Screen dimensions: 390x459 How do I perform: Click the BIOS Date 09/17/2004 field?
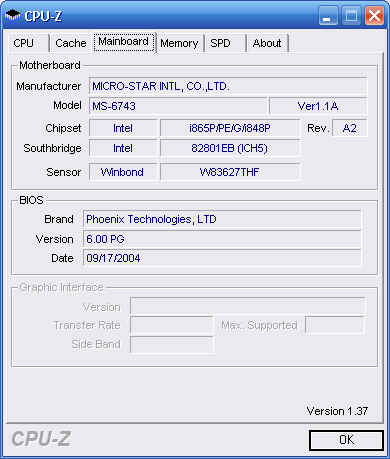(x=222, y=258)
